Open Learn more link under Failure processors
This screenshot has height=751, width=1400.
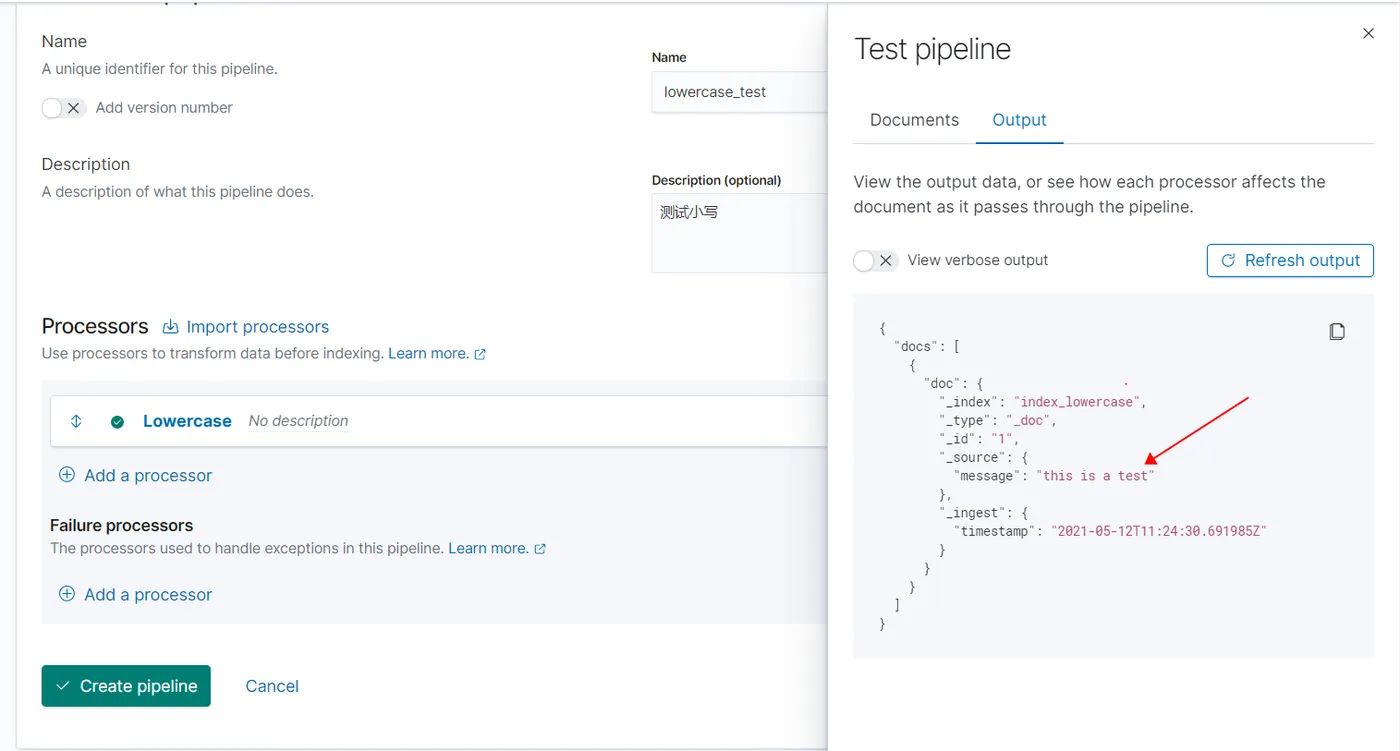(x=497, y=548)
